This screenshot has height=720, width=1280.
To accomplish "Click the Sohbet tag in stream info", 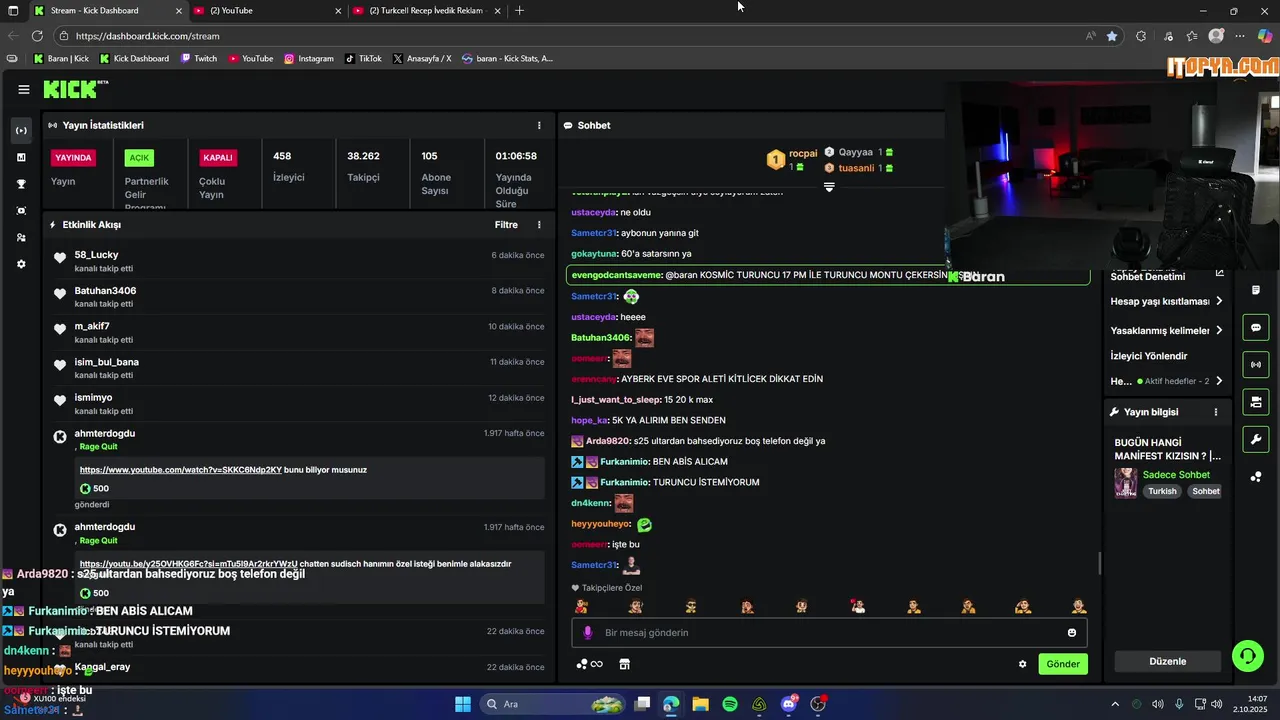I will 1206,492.
